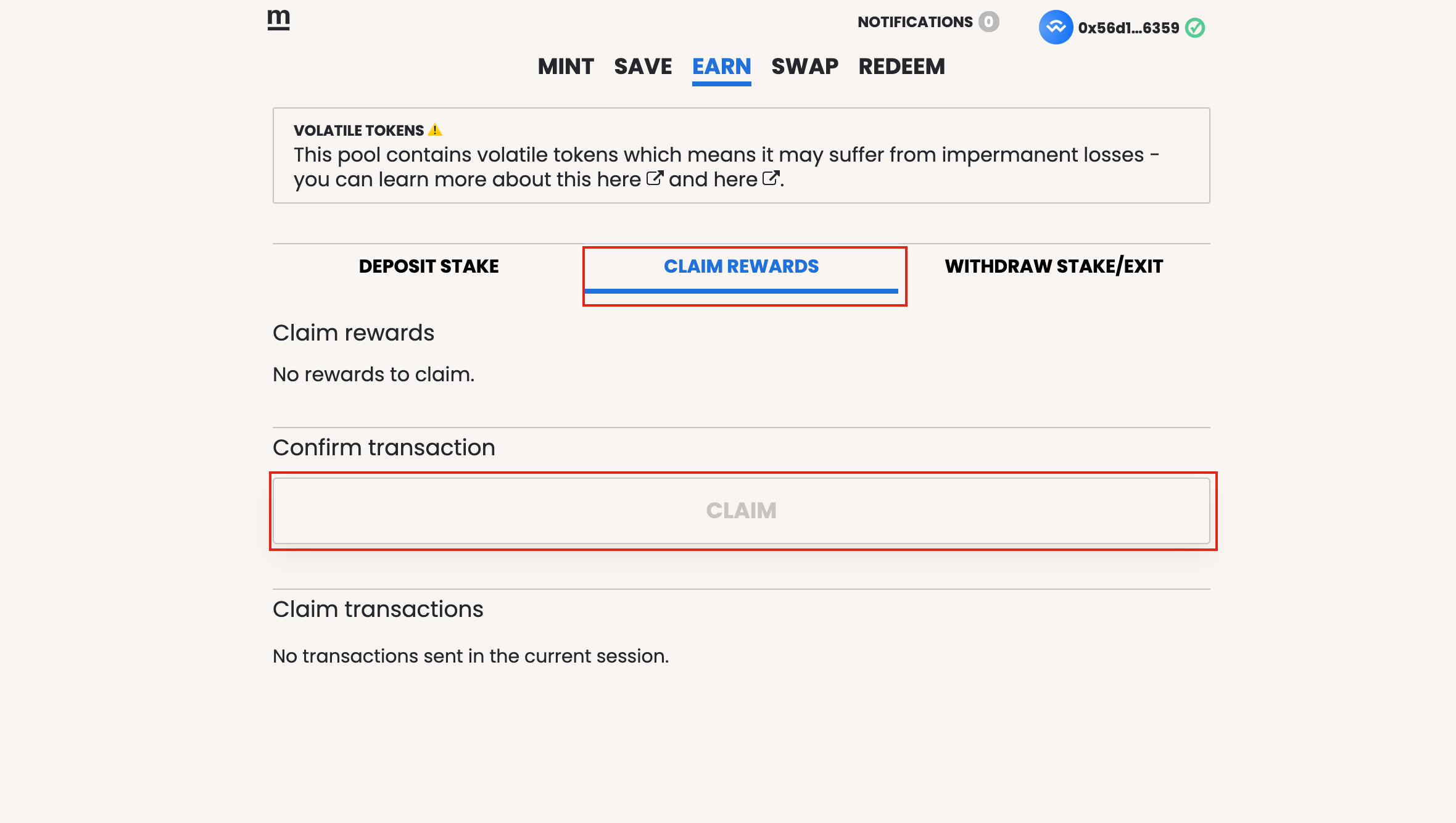Go to the MINT page
The height and width of the screenshot is (823, 1456).
pos(566,67)
